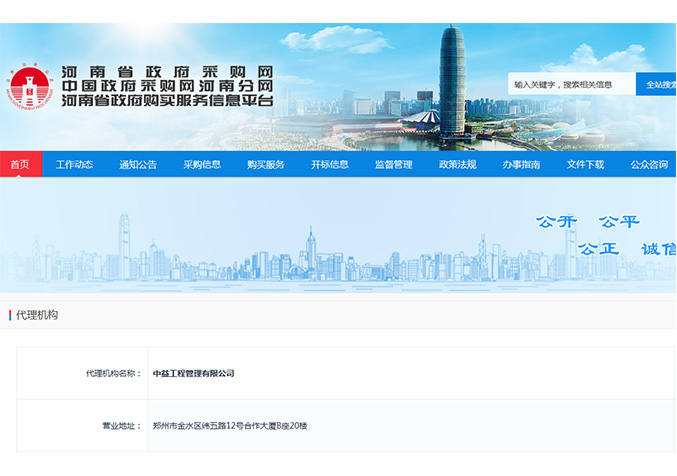This screenshot has height=476, width=677.
Task: Focus the keyword search input field
Action: [x=572, y=84]
